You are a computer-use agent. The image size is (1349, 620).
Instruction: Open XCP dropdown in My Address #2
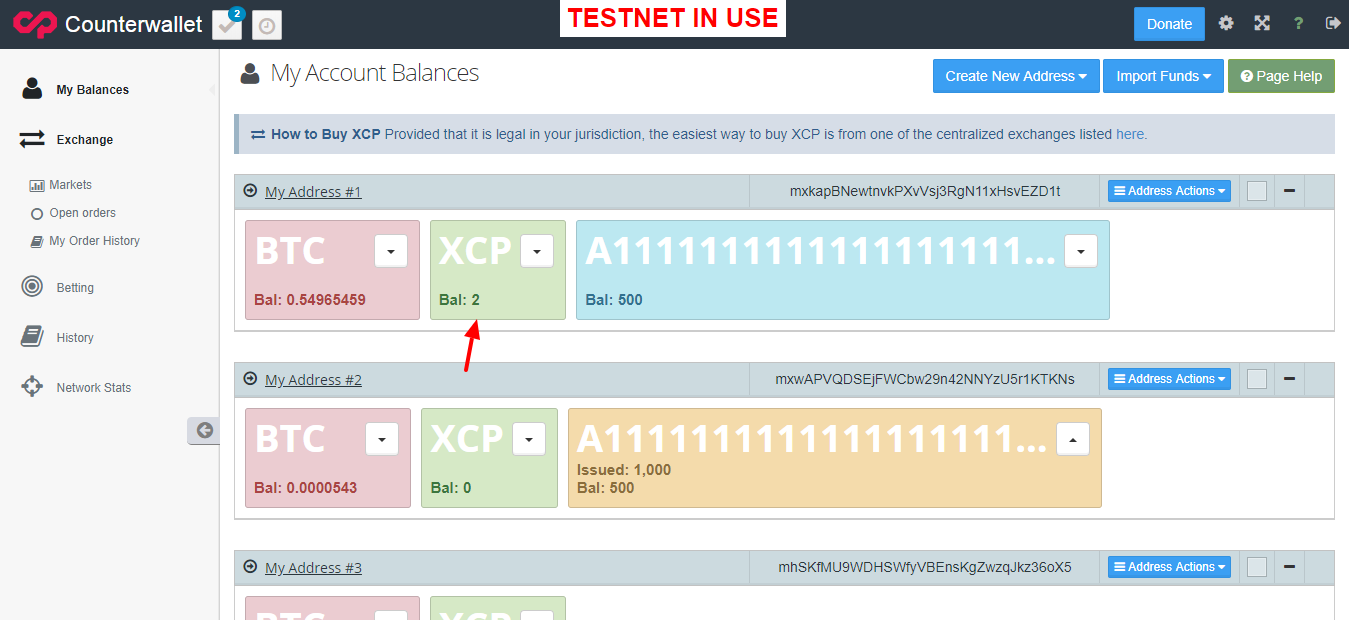point(529,439)
